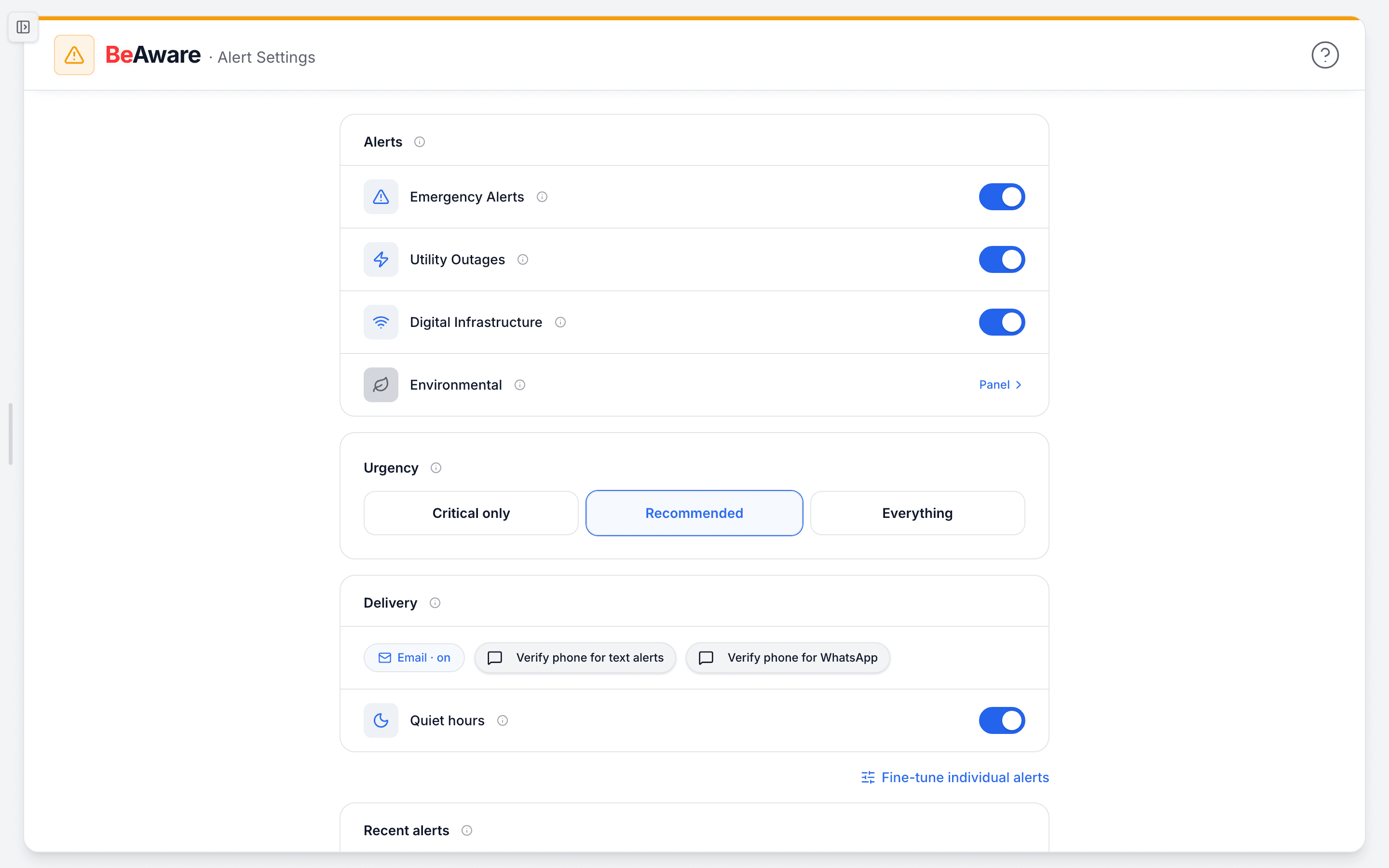The image size is (1389, 868).
Task: Click the Alert Settings title text
Action: tap(266, 57)
